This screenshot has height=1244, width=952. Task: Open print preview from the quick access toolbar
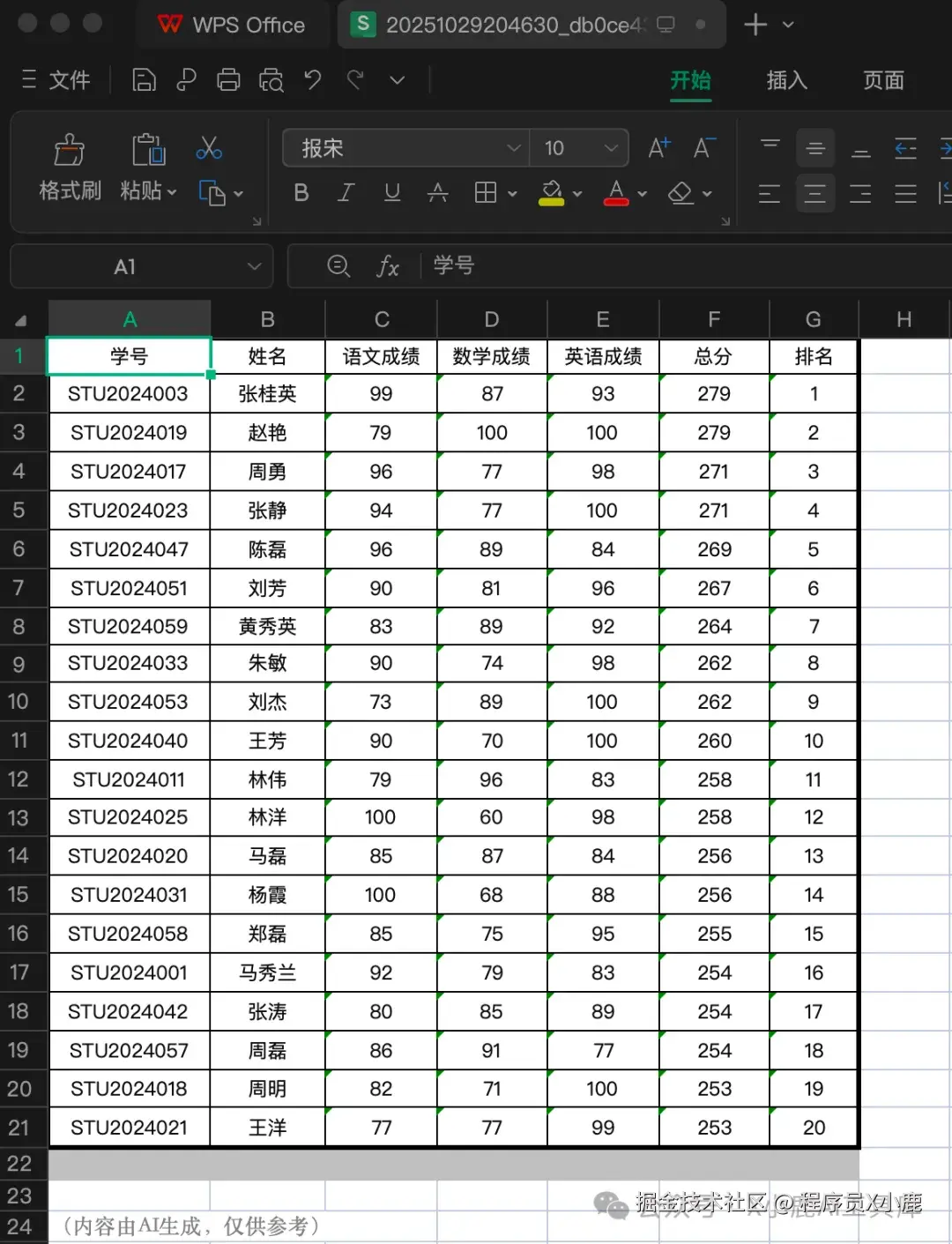271,79
